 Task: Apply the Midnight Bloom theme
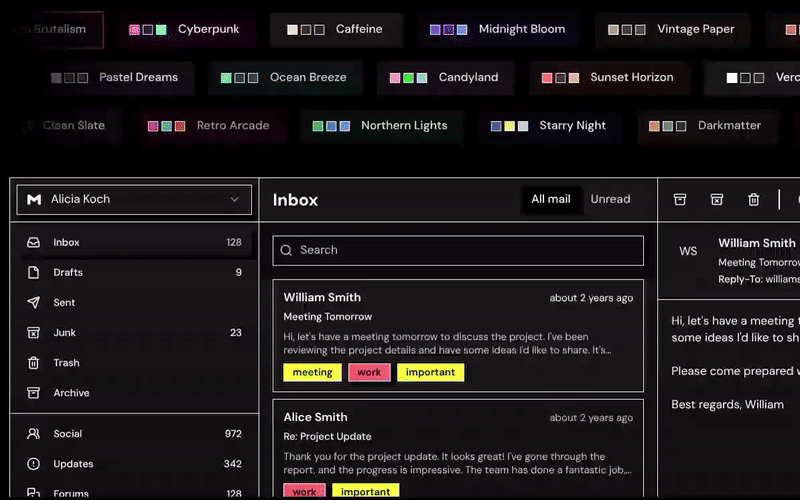[x=499, y=30]
